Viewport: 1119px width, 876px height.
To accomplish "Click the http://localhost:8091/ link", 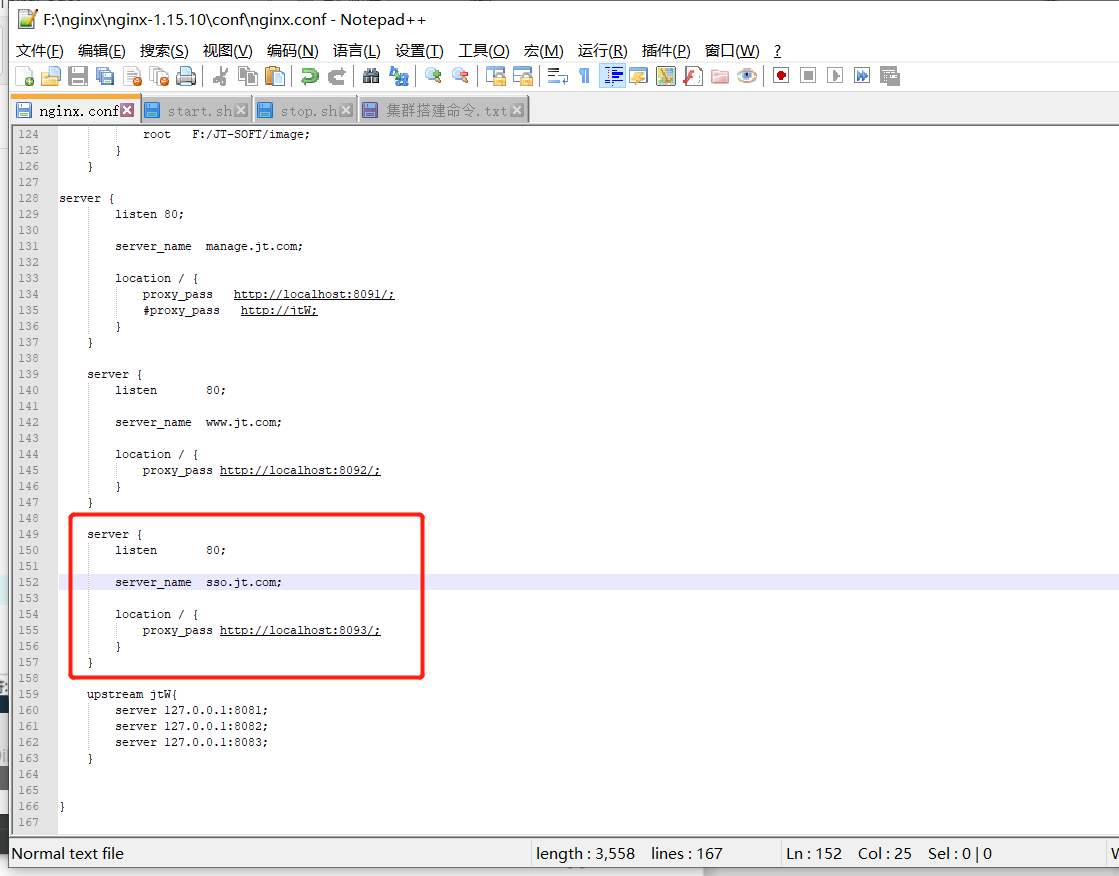I will click(x=314, y=294).
